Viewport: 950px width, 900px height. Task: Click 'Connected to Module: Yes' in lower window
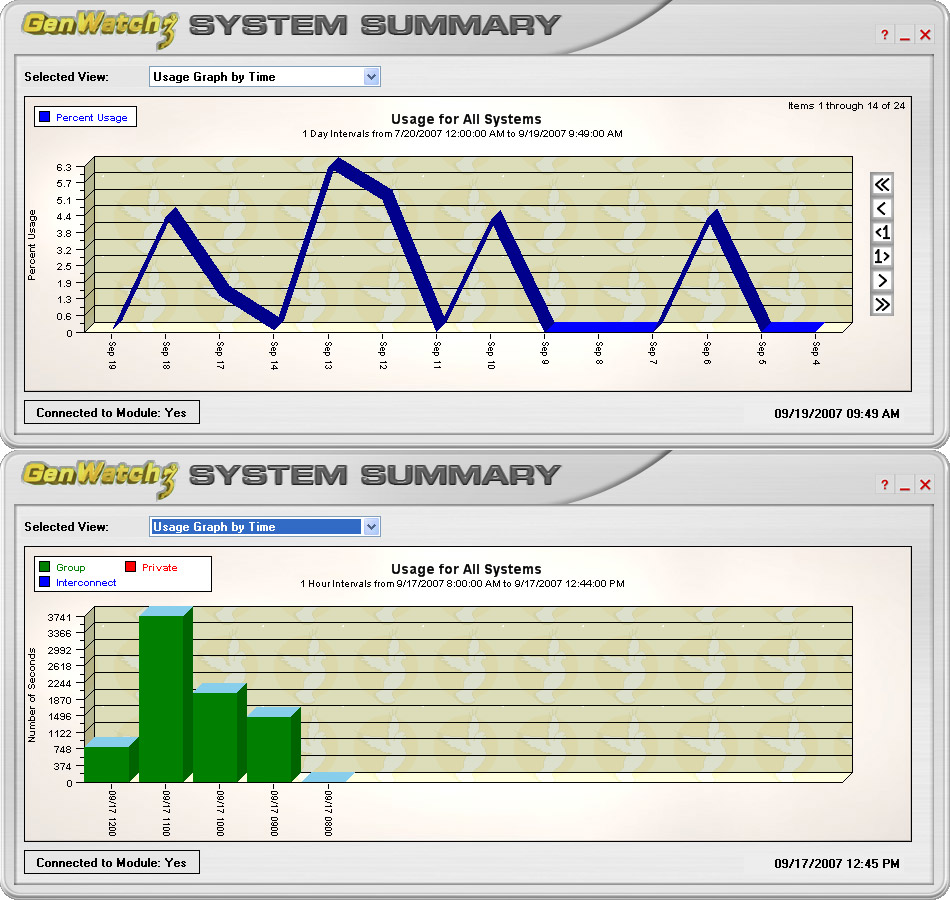click(111, 863)
